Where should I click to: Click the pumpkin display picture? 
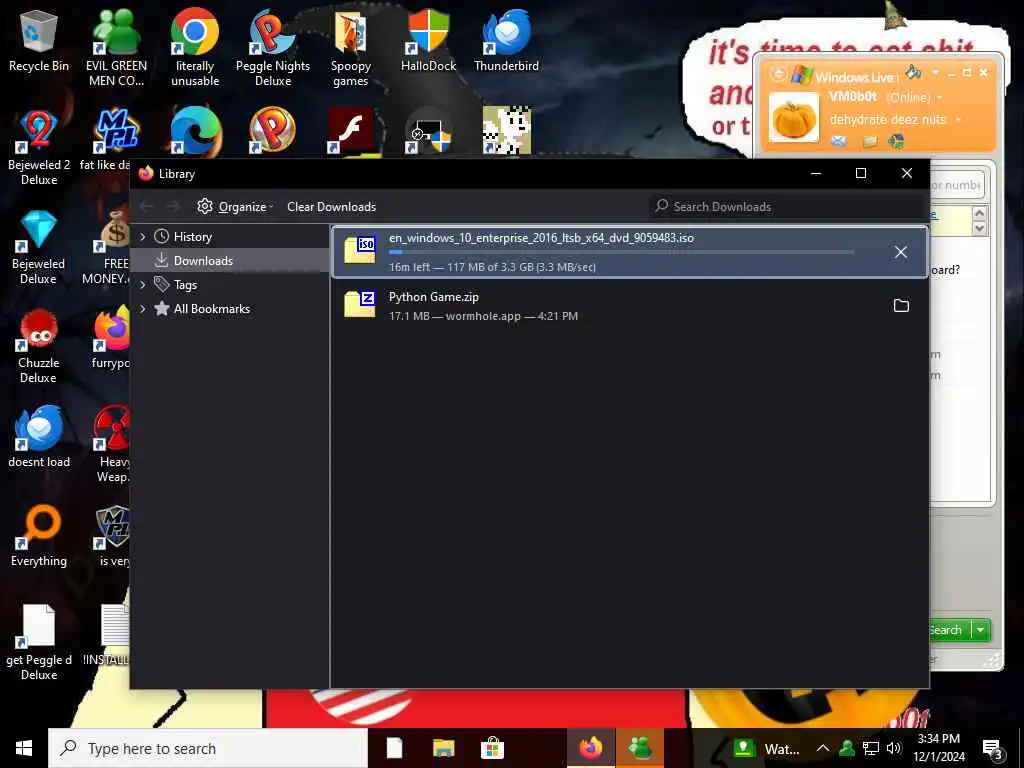click(x=793, y=118)
